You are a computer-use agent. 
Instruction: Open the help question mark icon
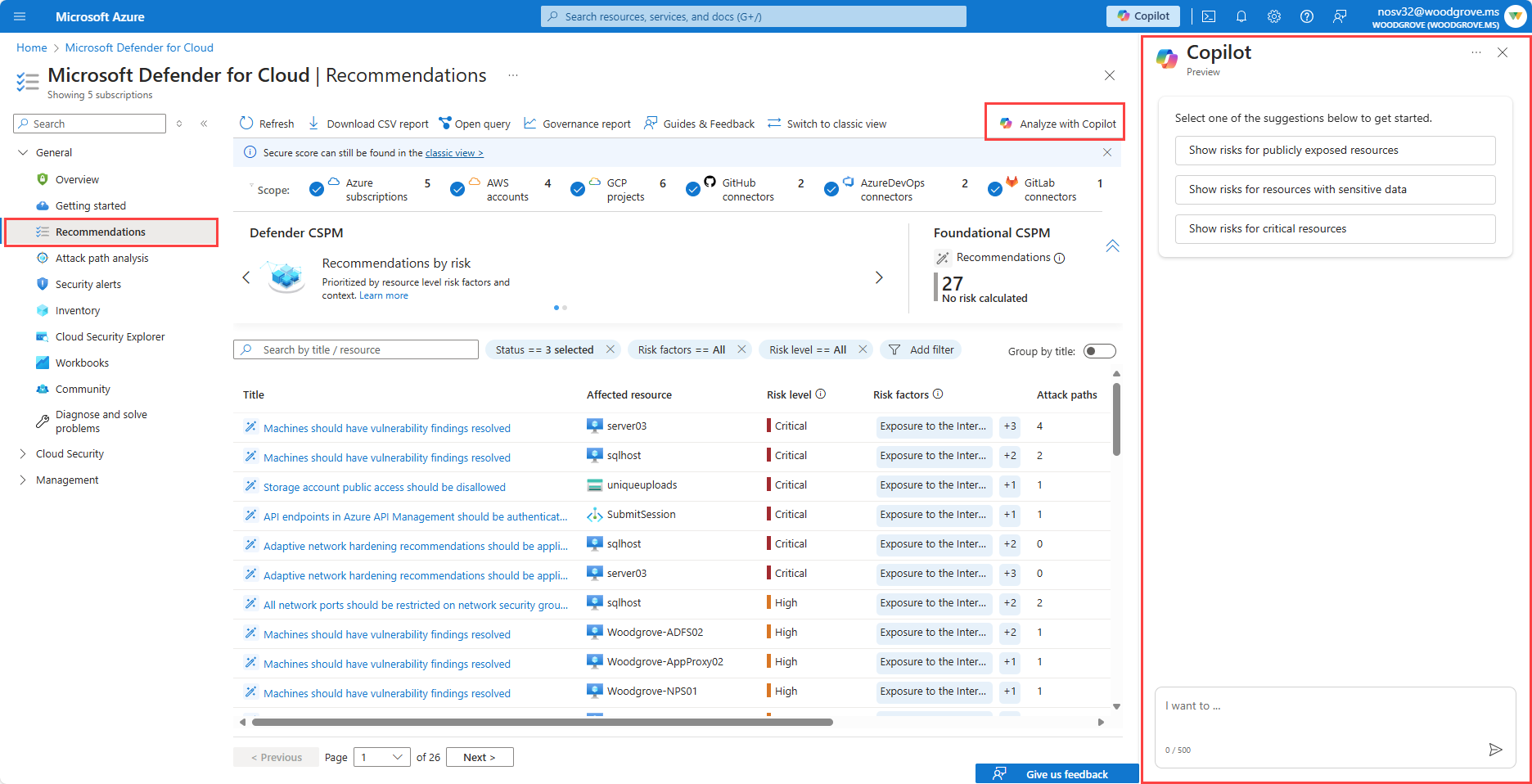point(1307,16)
